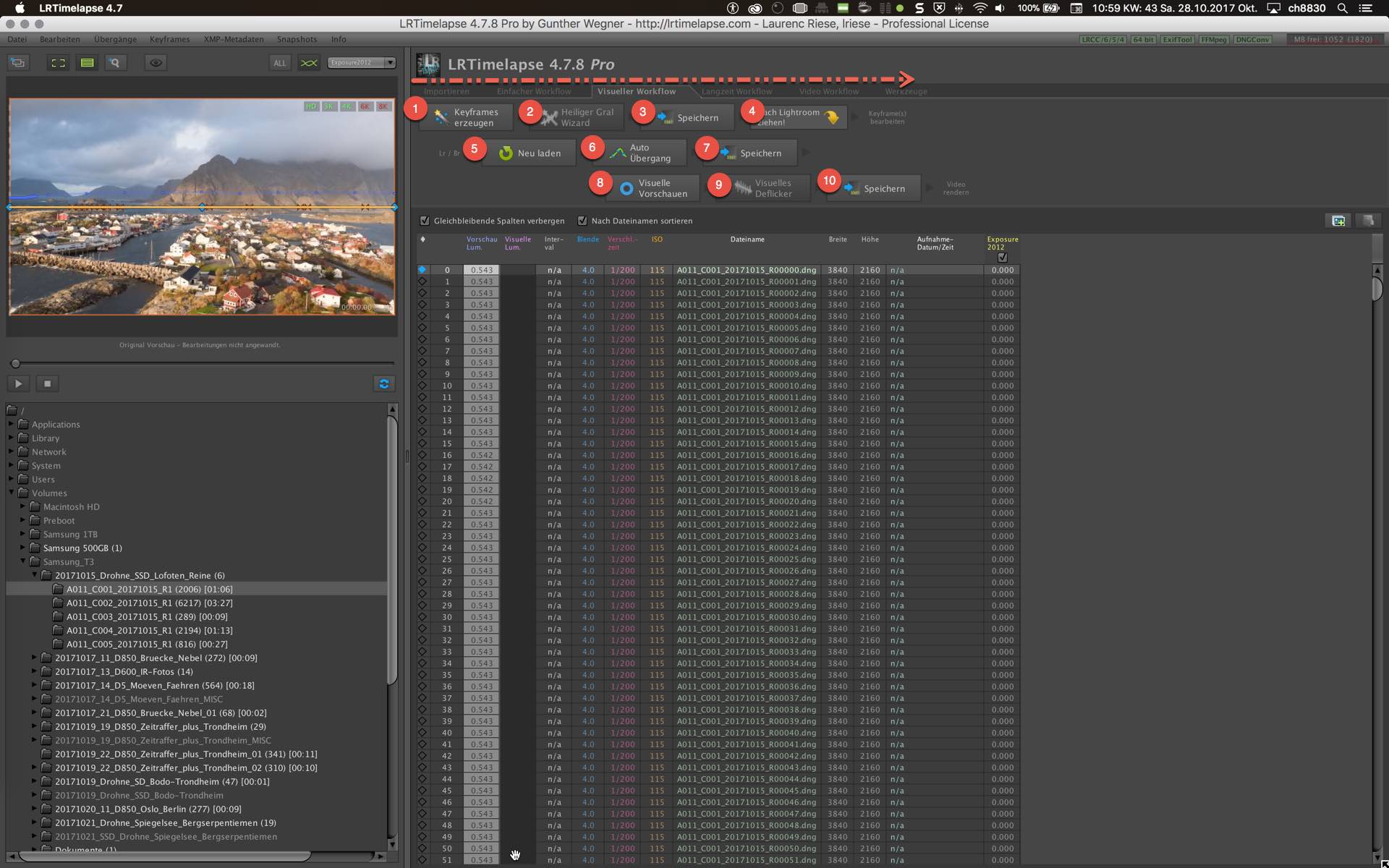Click the Visuelles Deflicker button
Image resolution: width=1389 pixels, height=868 pixels.
765,188
